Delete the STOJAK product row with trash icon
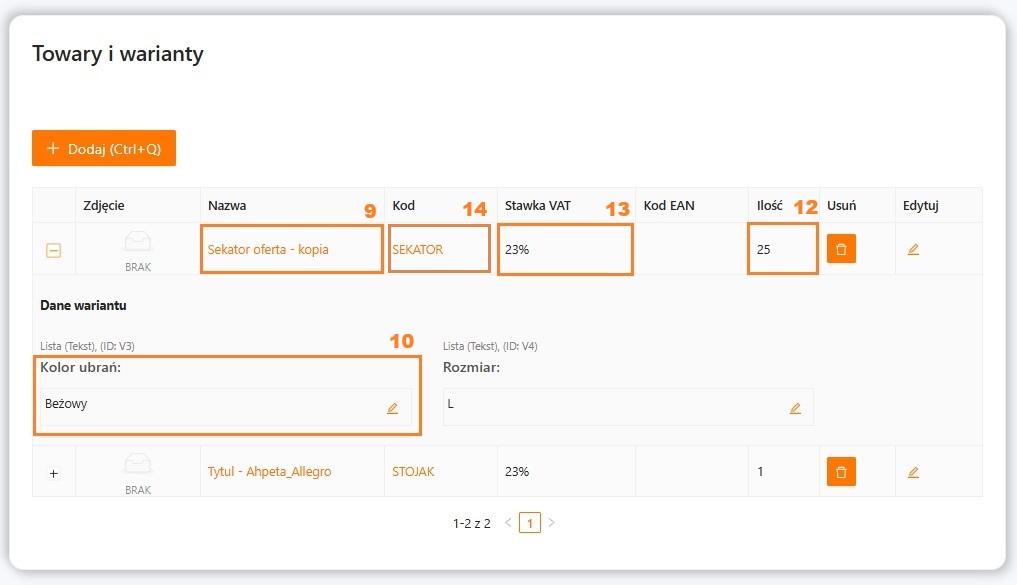 [x=841, y=471]
